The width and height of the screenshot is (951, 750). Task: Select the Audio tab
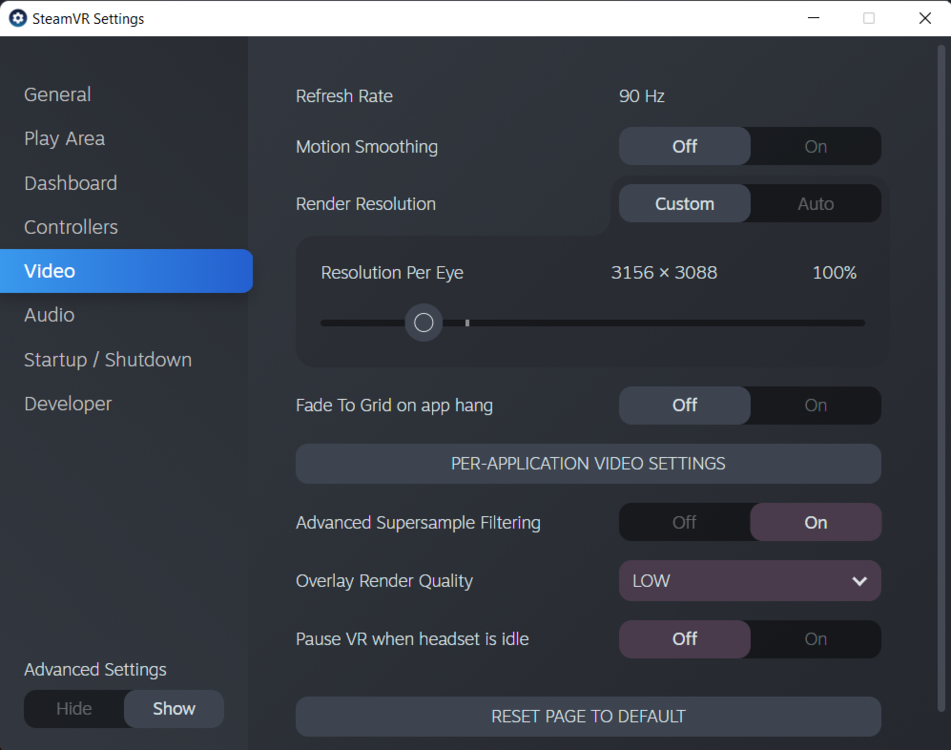tap(50, 315)
